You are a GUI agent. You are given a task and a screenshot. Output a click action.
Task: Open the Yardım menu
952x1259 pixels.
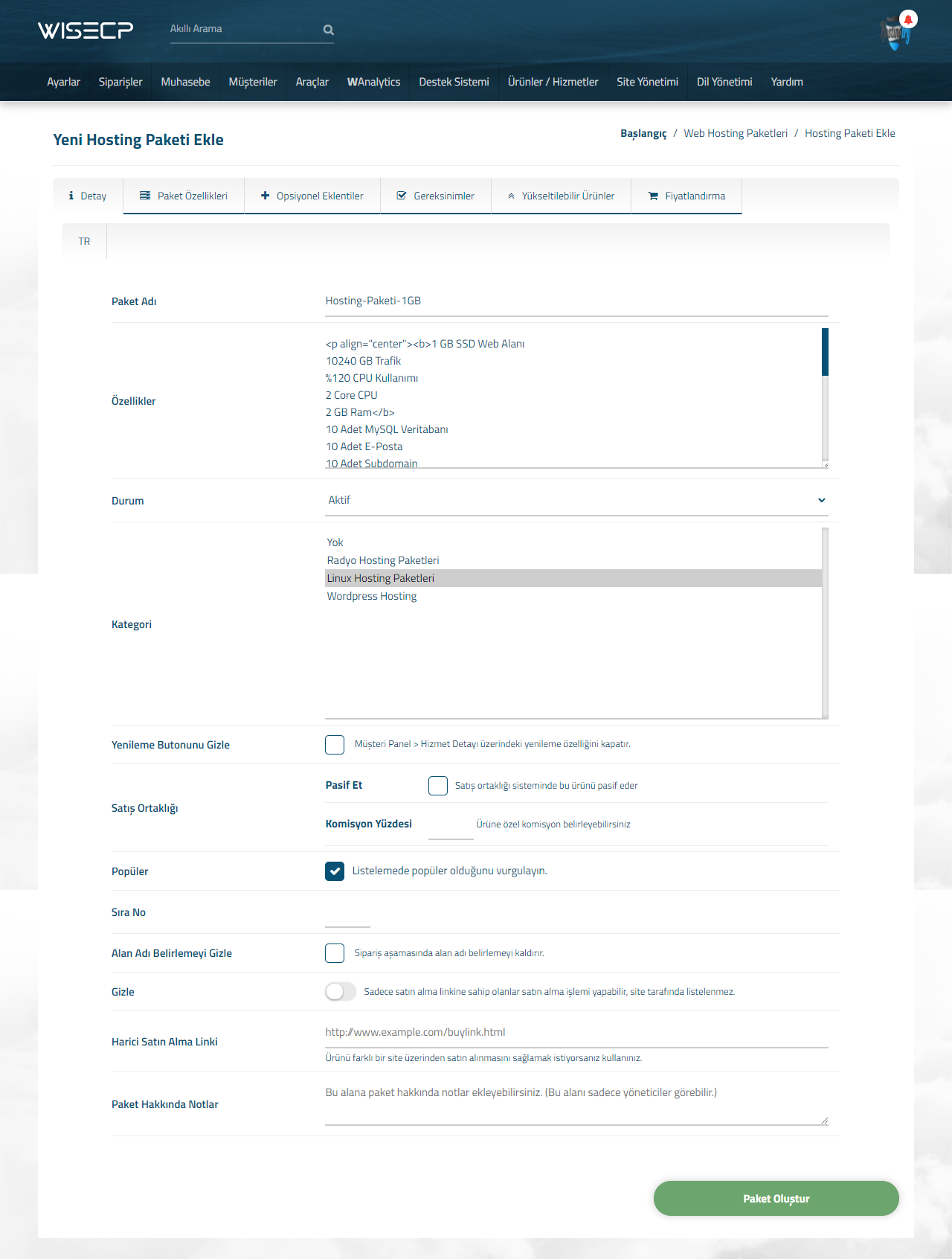(x=787, y=82)
